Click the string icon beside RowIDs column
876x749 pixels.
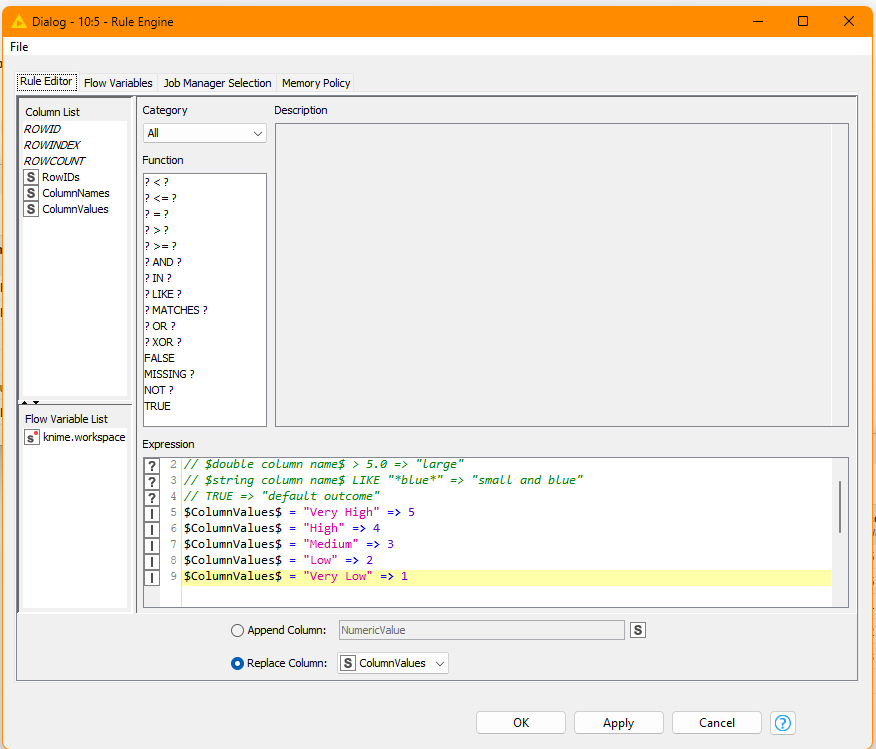click(31, 177)
